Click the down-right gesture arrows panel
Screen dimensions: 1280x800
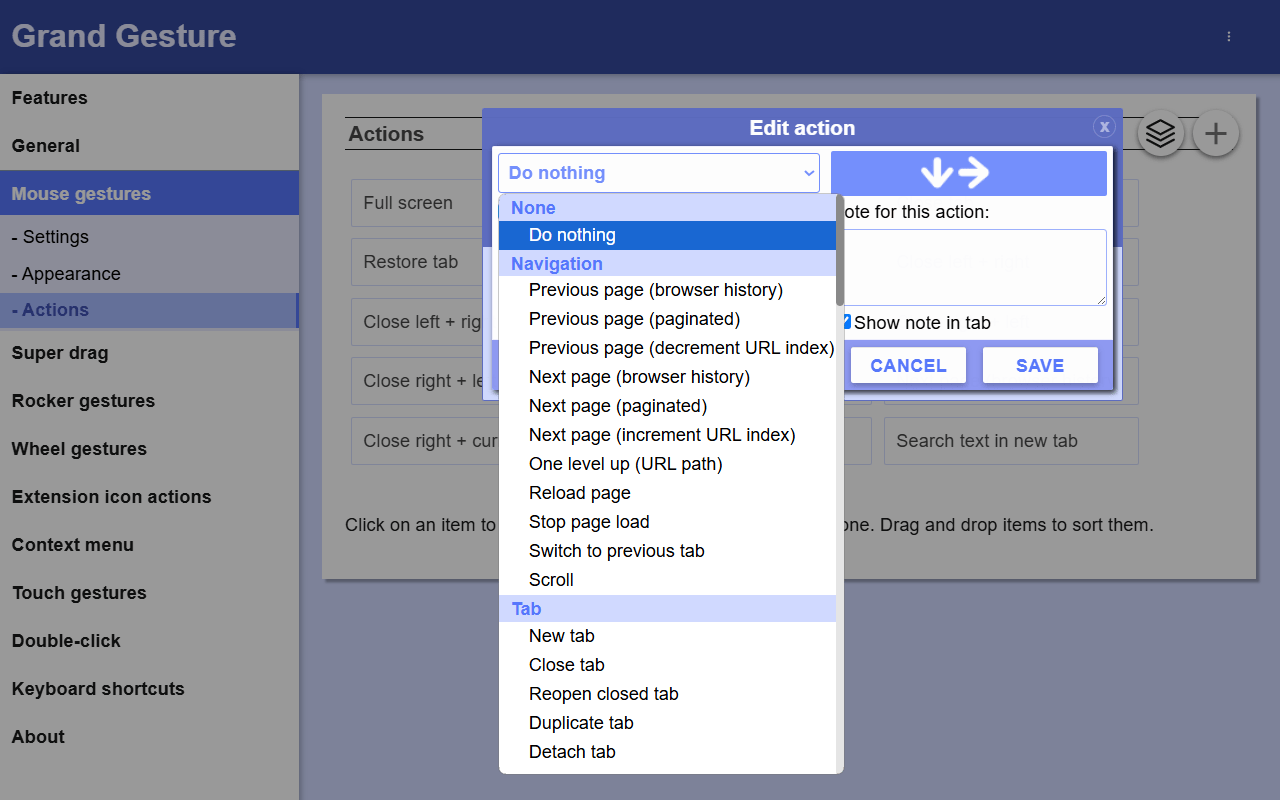click(968, 173)
